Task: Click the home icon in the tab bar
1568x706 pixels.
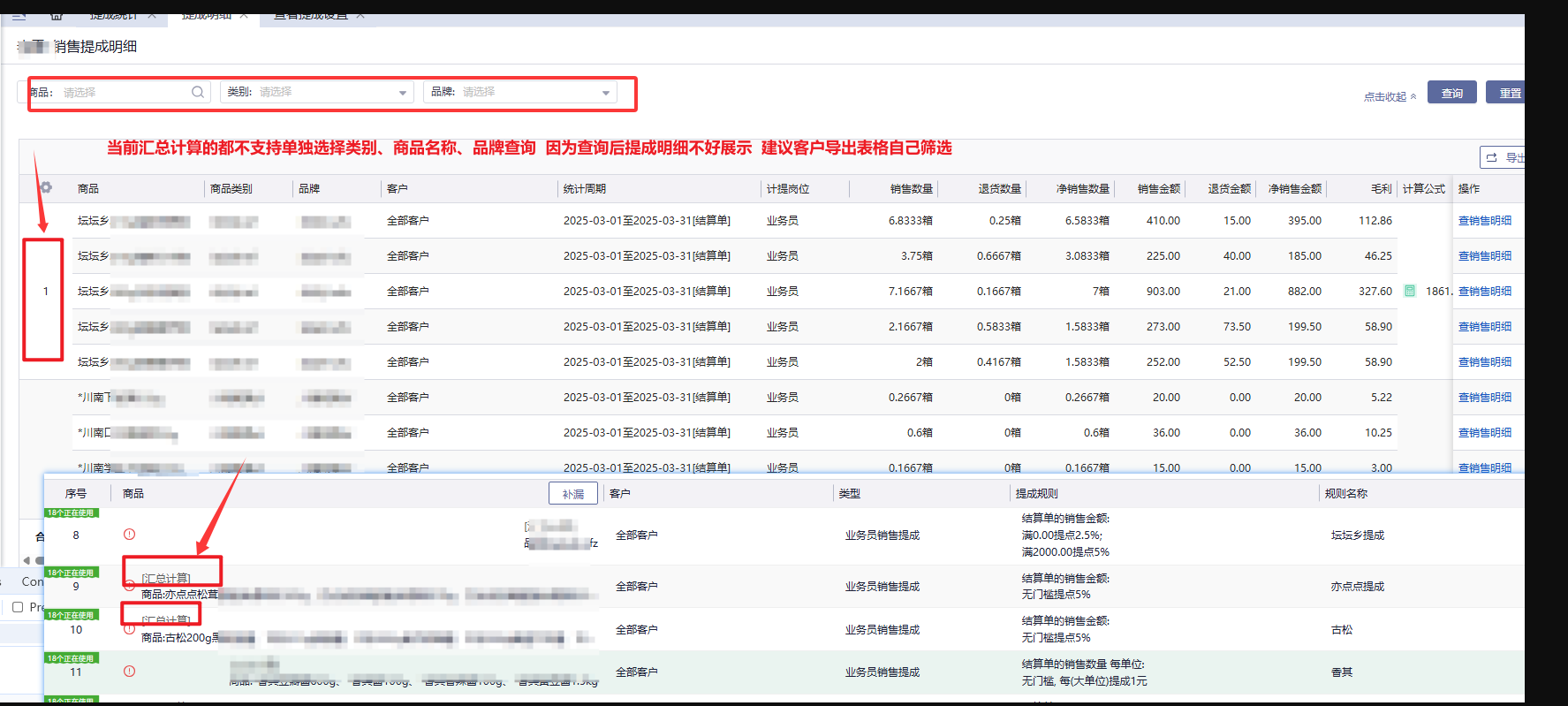Action: click(57, 16)
